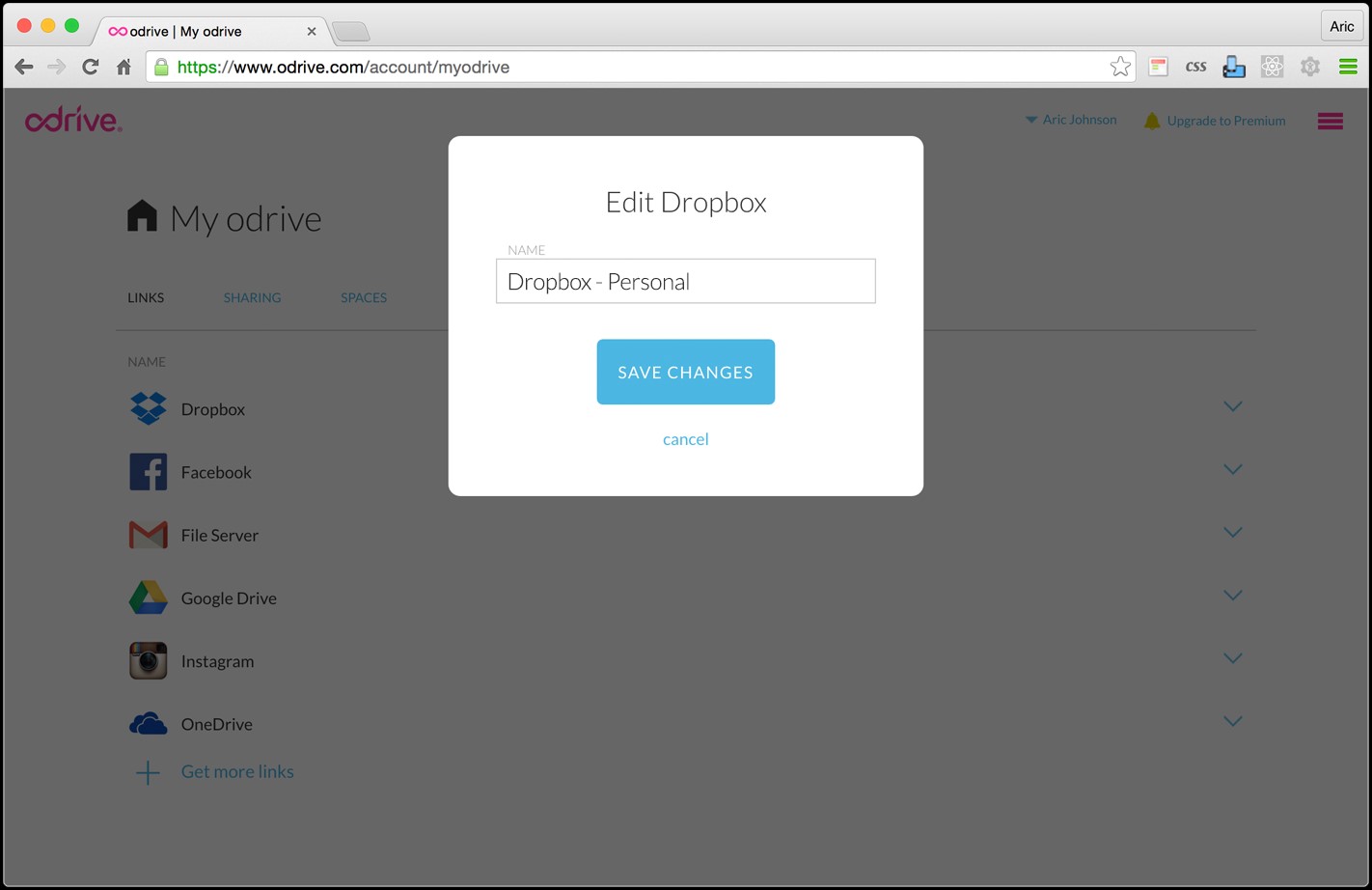Click the blue stamp extension icon
This screenshot has width=1372, height=890.
tap(1233, 67)
